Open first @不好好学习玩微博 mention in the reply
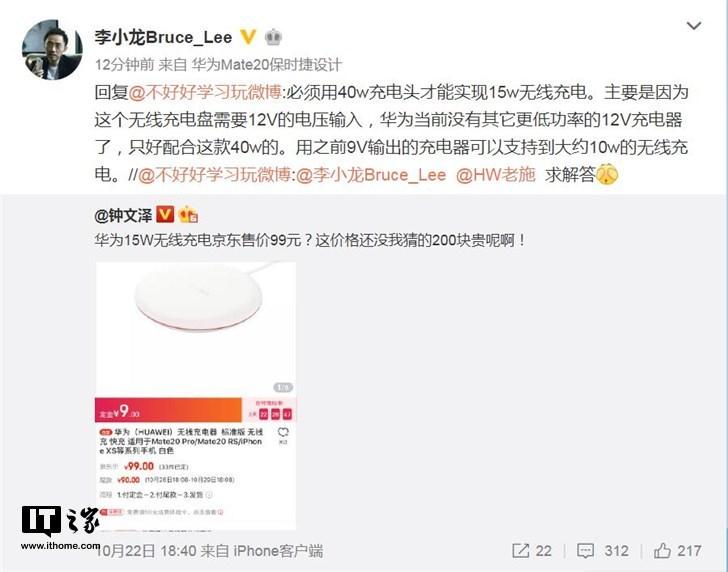 [205, 92]
